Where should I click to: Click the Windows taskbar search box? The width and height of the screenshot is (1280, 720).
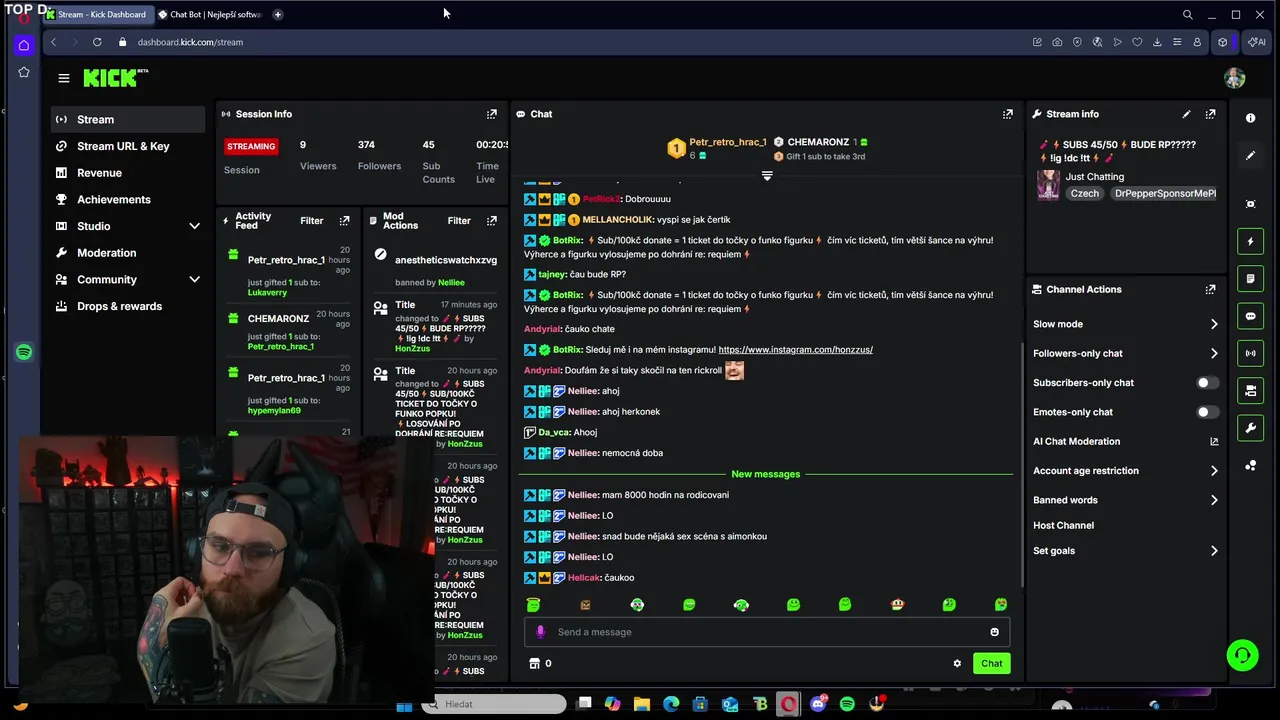[492, 704]
